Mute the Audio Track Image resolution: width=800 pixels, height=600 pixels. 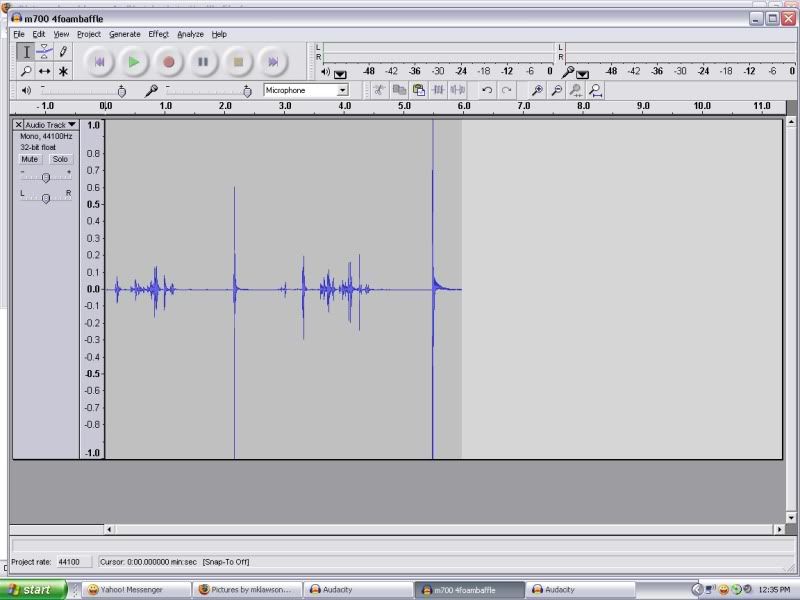30,159
